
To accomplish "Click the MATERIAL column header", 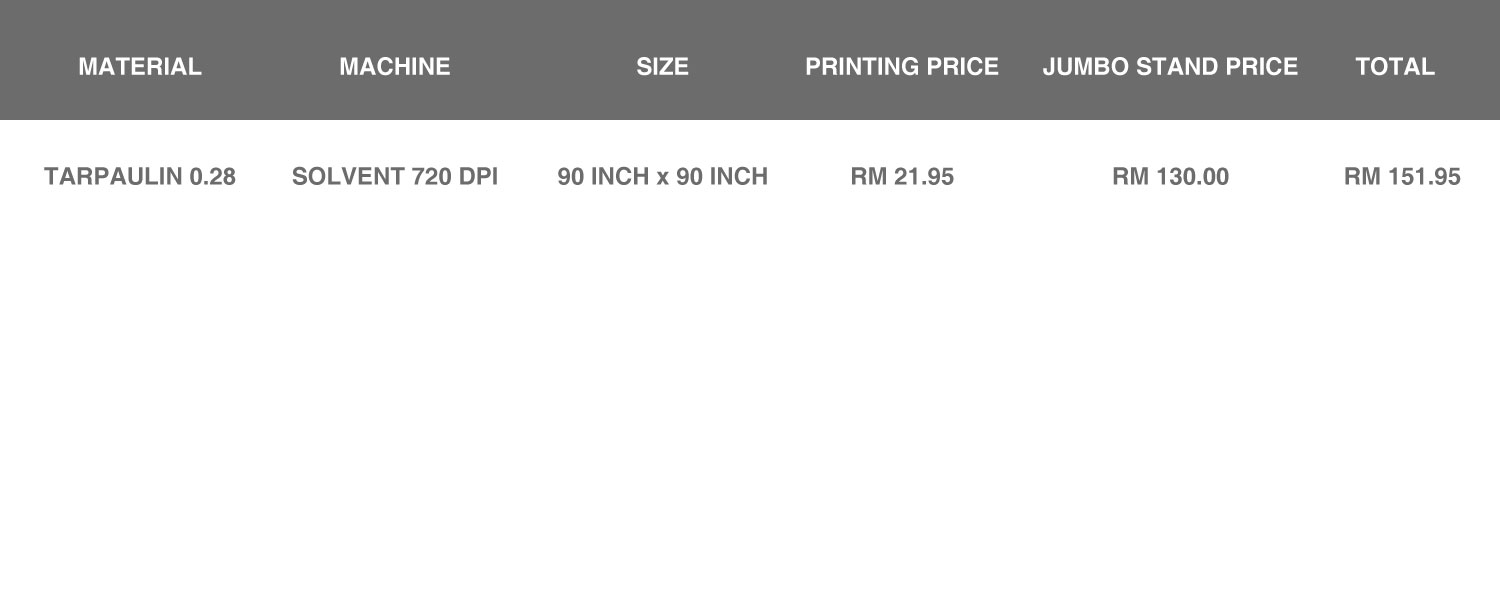I will pyautogui.click(x=140, y=67).
